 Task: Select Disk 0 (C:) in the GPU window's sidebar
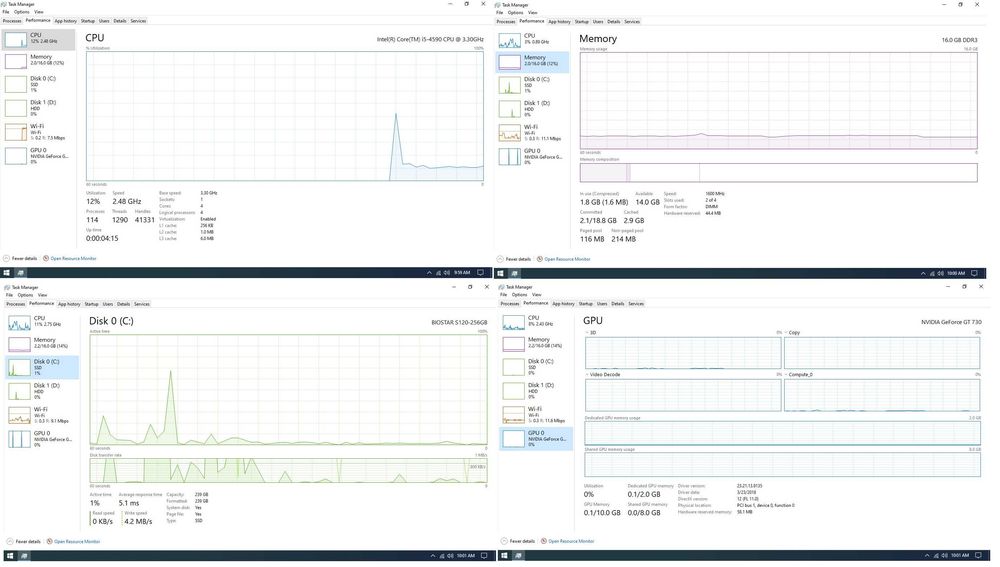point(536,367)
